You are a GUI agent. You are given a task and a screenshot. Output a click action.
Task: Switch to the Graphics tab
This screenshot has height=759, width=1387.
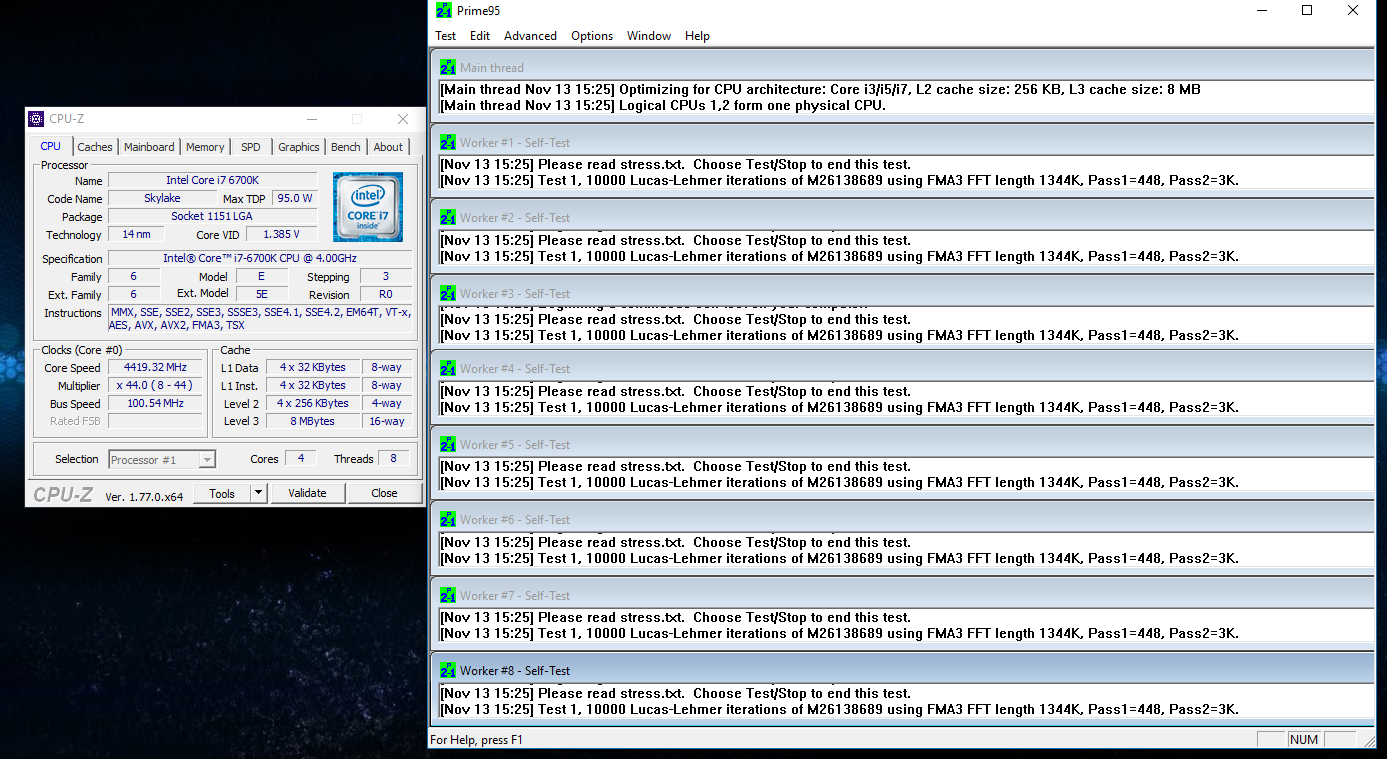point(299,147)
